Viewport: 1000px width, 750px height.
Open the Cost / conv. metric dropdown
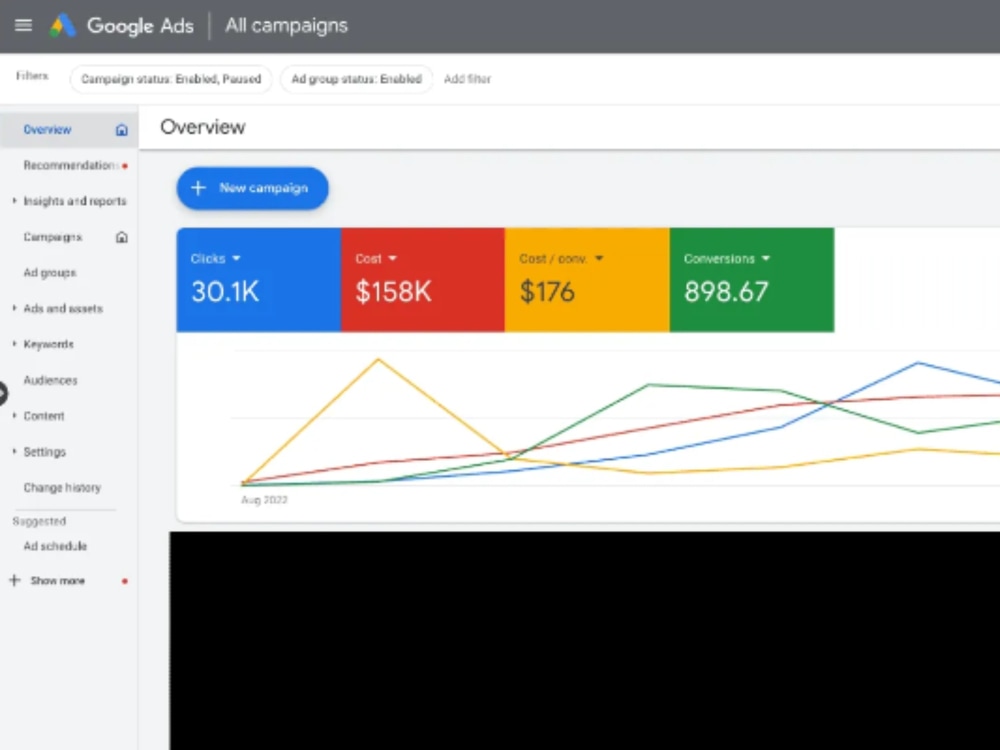(599, 258)
